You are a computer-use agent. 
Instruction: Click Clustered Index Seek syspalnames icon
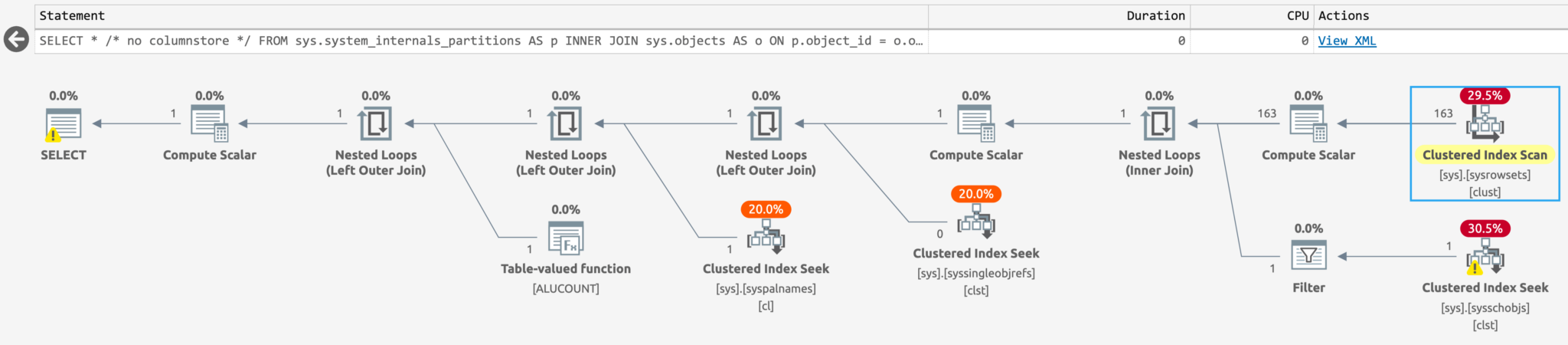(x=766, y=238)
